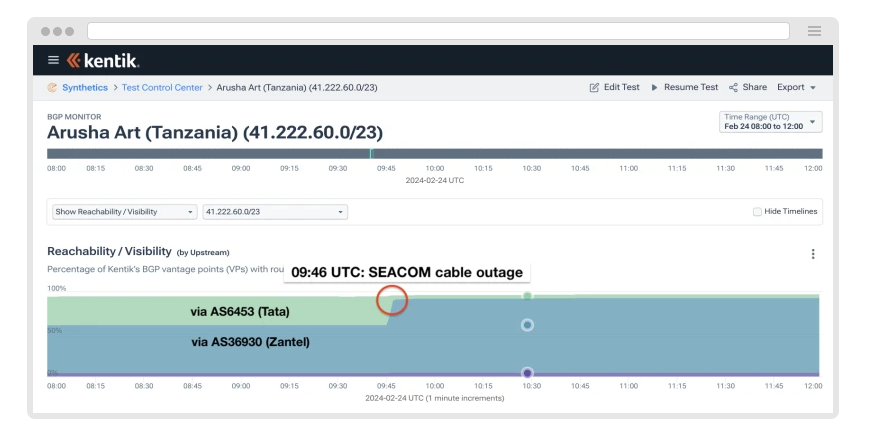Click the purple data point at 10:30
This screenshot has width=876, height=432.
(527, 373)
